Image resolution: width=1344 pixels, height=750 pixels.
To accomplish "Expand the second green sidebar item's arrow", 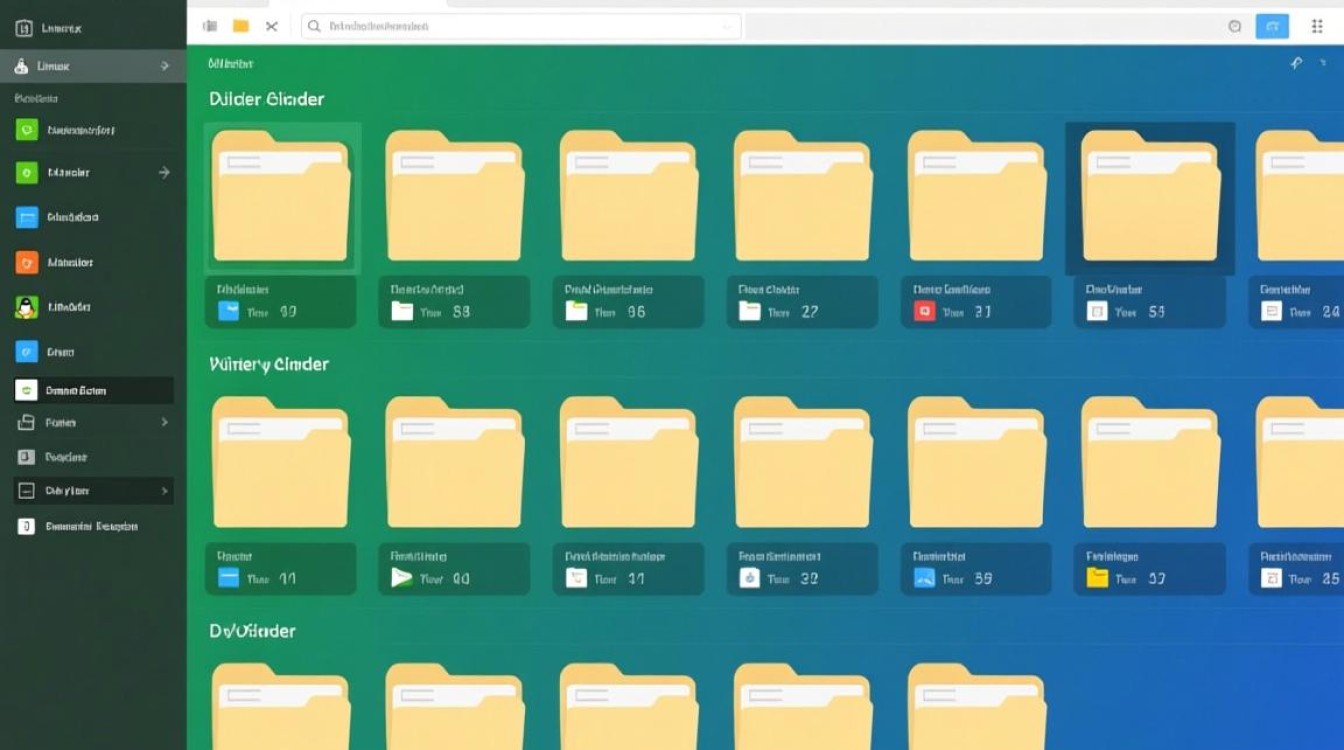I will tap(164, 172).
